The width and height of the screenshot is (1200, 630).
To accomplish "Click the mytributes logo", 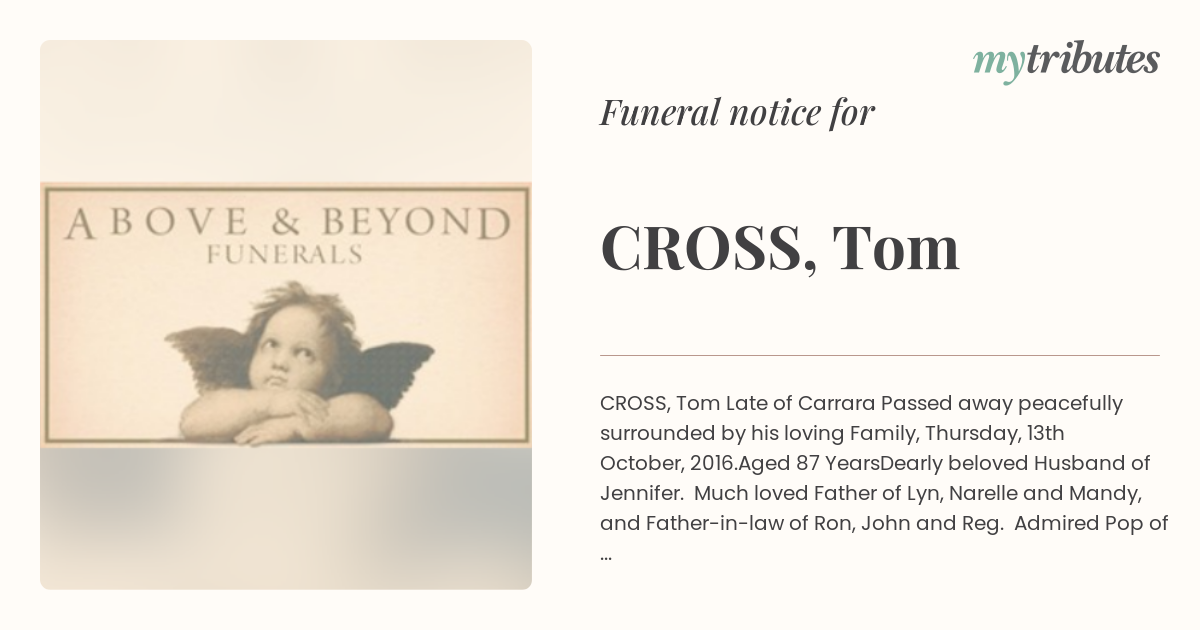I will [x=1066, y=62].
